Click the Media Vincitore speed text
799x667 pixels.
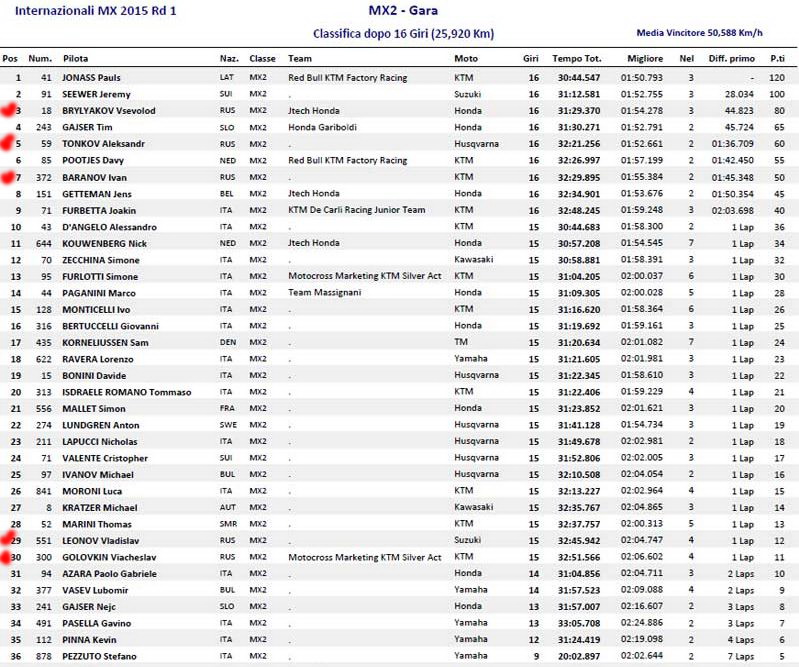[x=699, y=33]
